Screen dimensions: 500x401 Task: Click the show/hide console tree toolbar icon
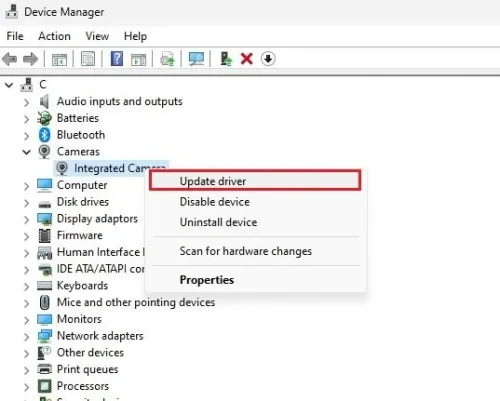click(59, 59)
